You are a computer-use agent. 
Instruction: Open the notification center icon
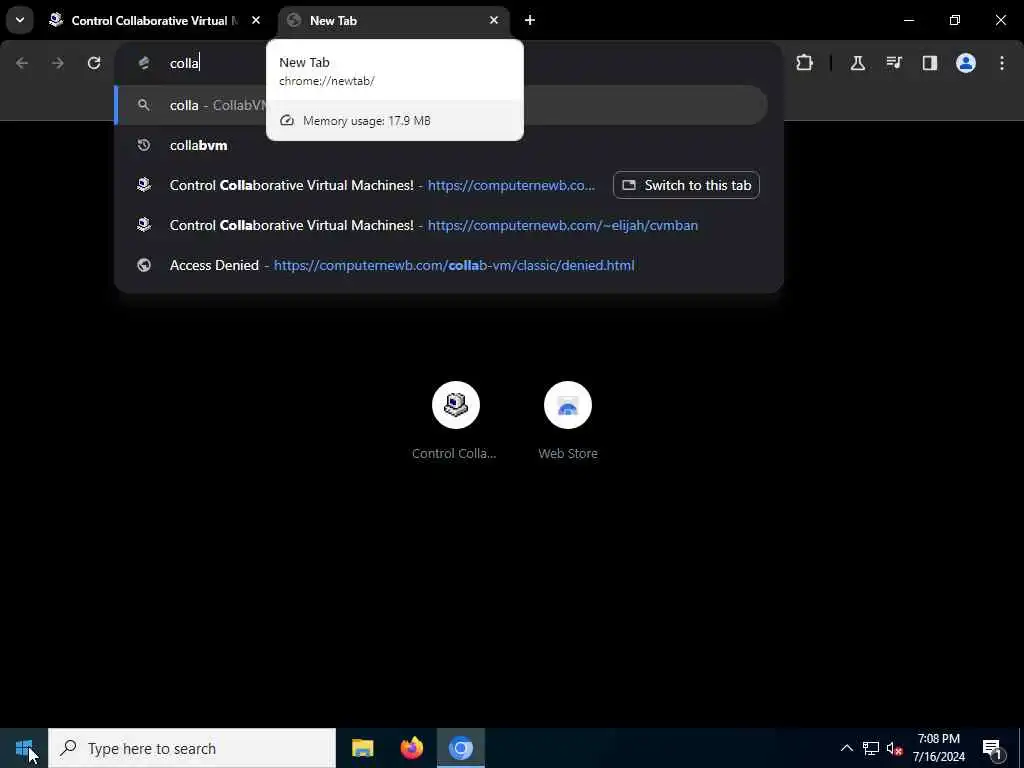point(992,748)
